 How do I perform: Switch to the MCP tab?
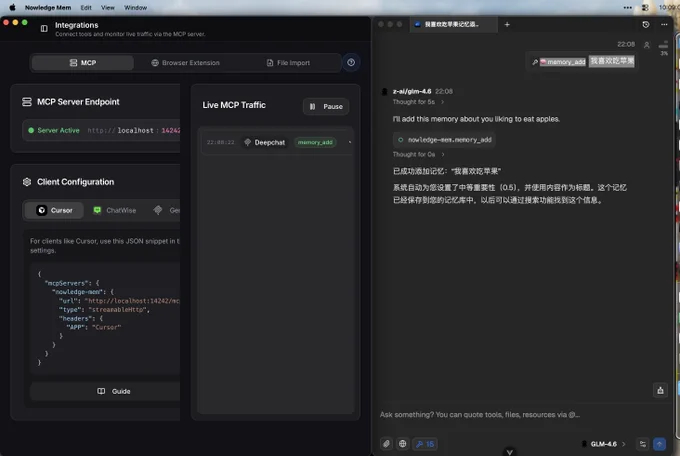(83, 63)
